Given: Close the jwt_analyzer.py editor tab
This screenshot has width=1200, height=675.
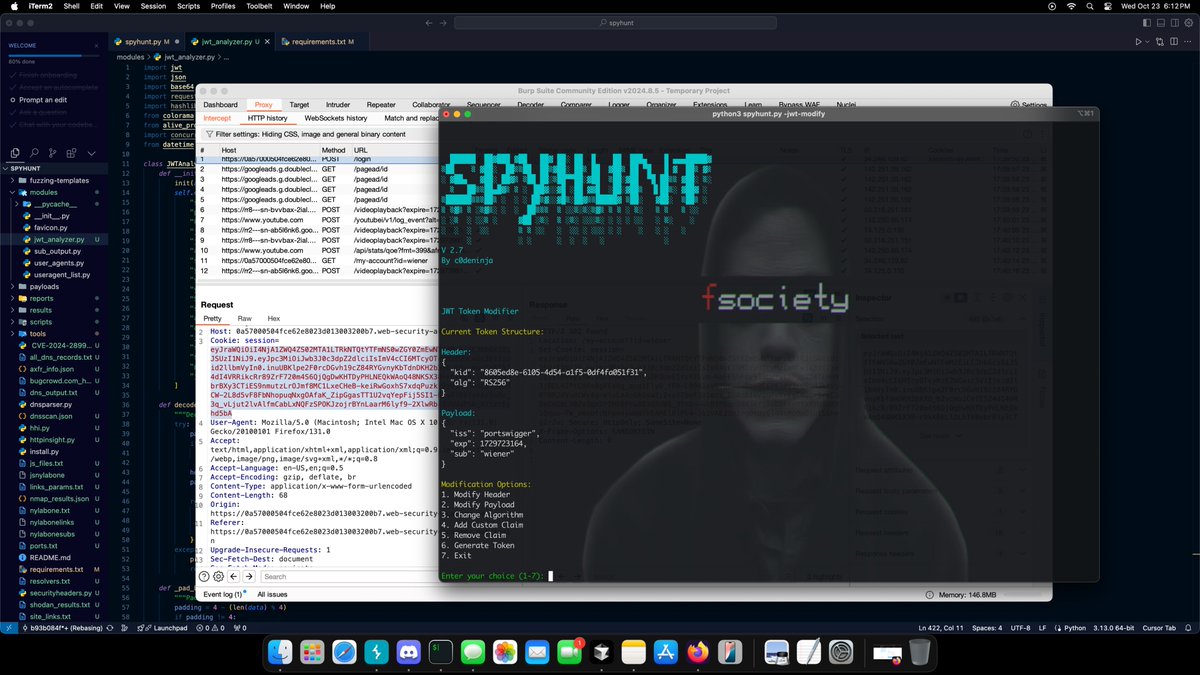Looking at the screenshot, I should 268,42.
